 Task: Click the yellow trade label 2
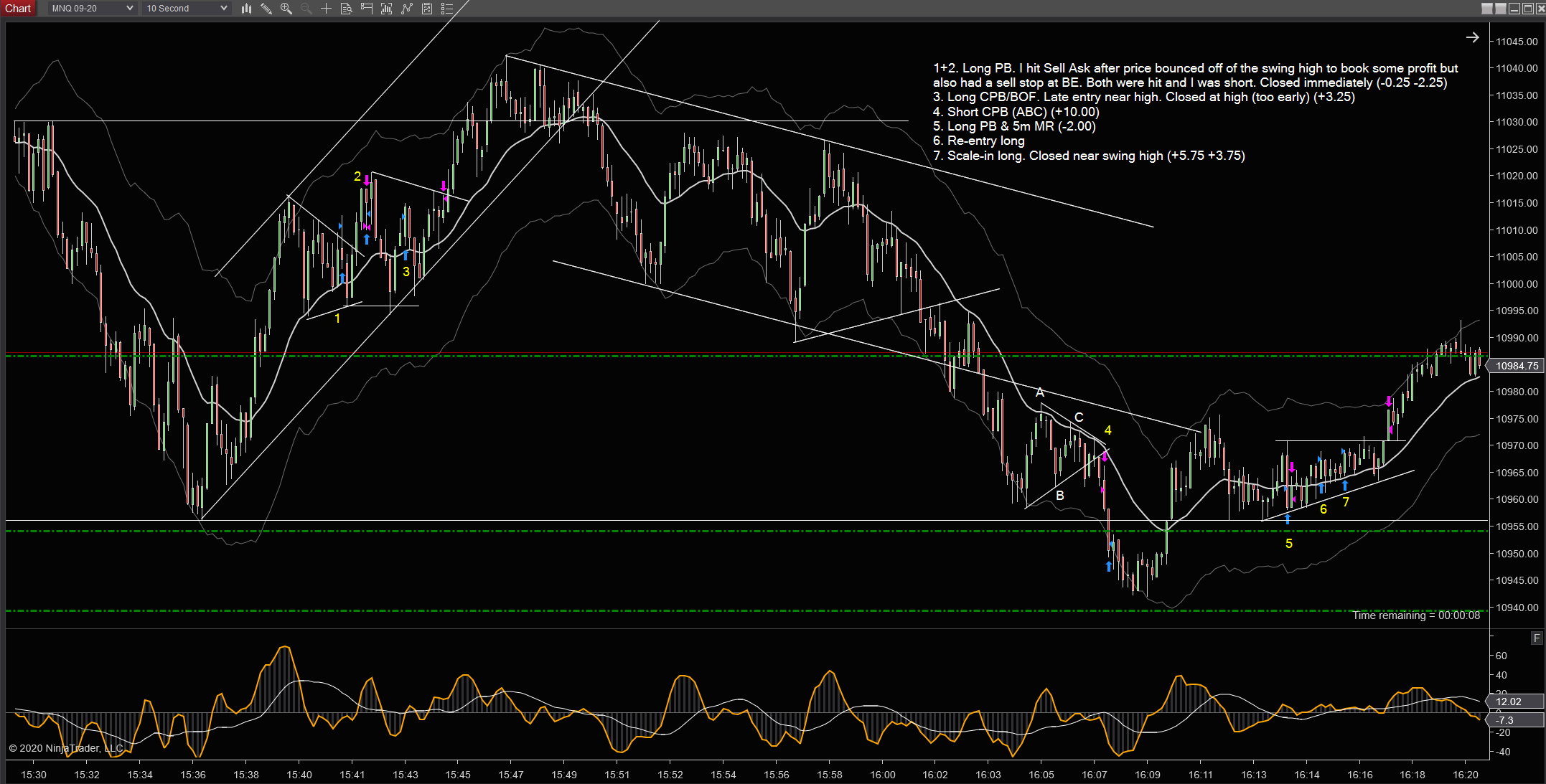(x=357, y=176)
